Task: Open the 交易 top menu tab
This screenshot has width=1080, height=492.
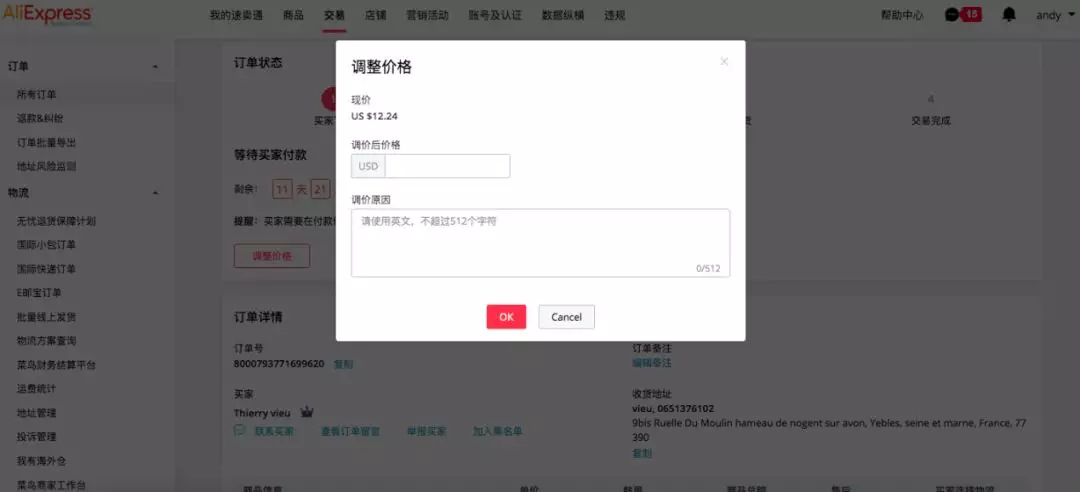Action: 334,15
